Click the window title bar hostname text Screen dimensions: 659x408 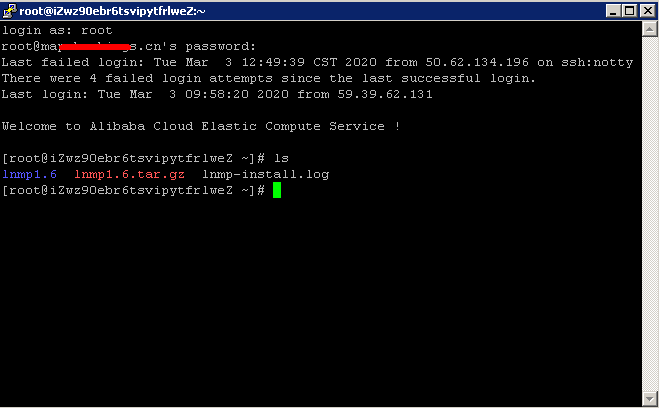112,11
